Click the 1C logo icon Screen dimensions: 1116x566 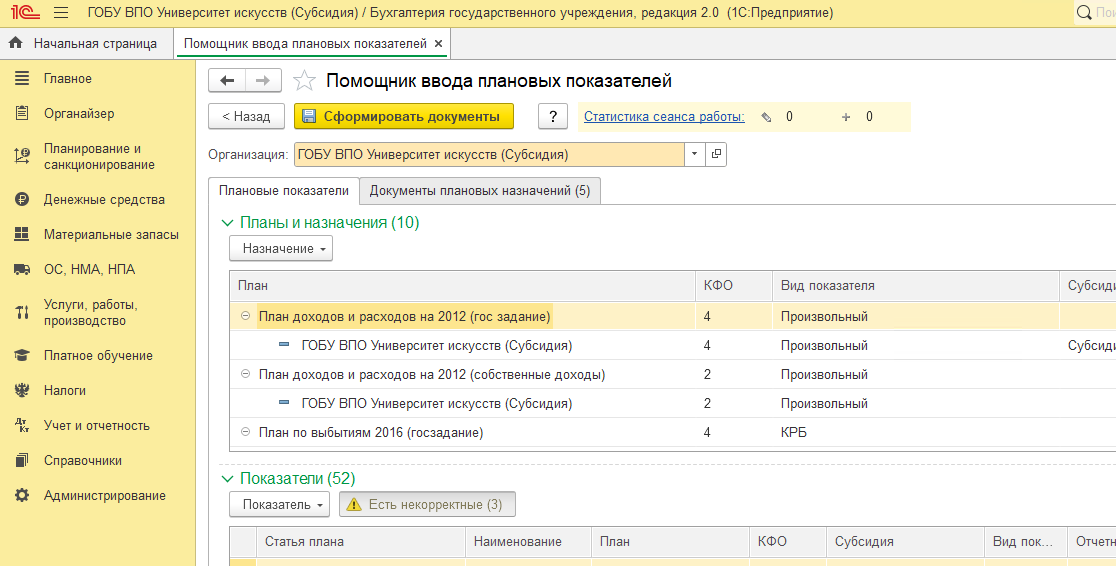[25, 13]
